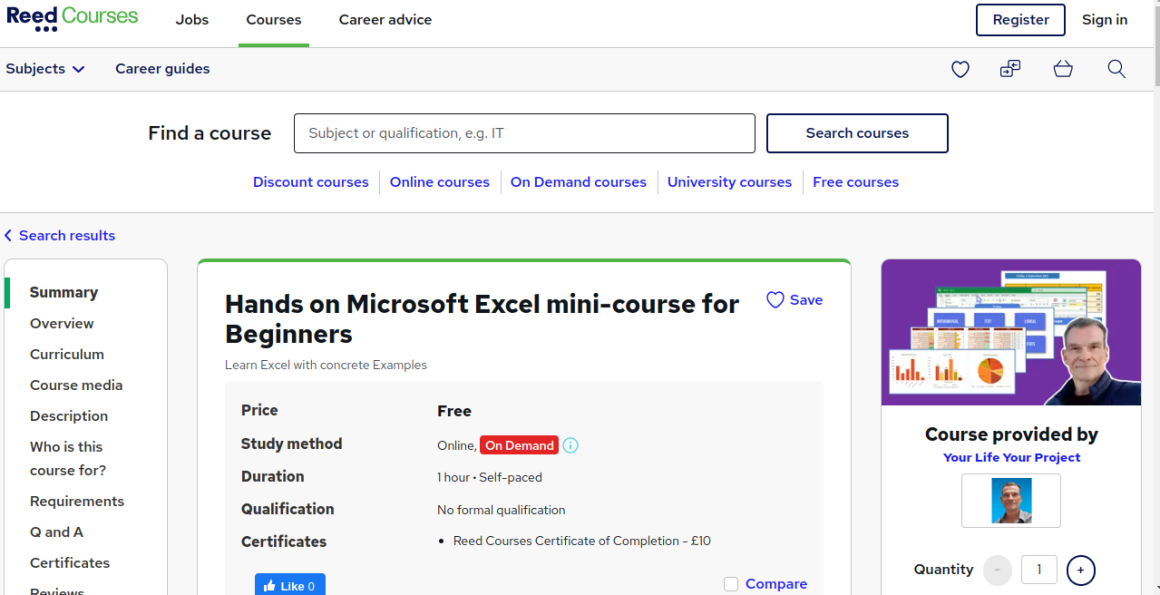Navigate to Free courses

tap(855, 182)
